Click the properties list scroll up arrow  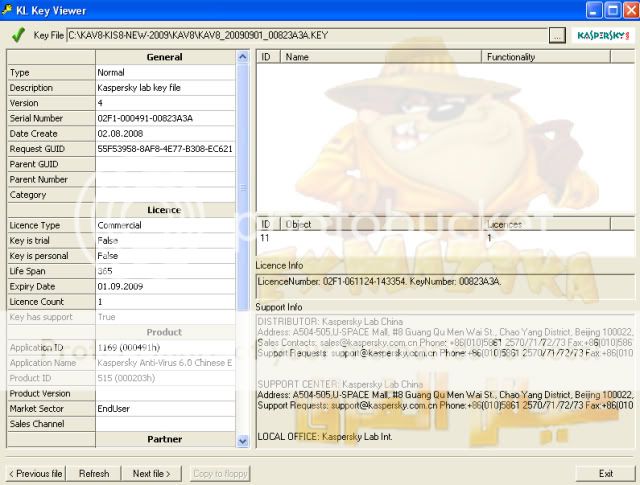pyautogui.click(x=243, y=57)
